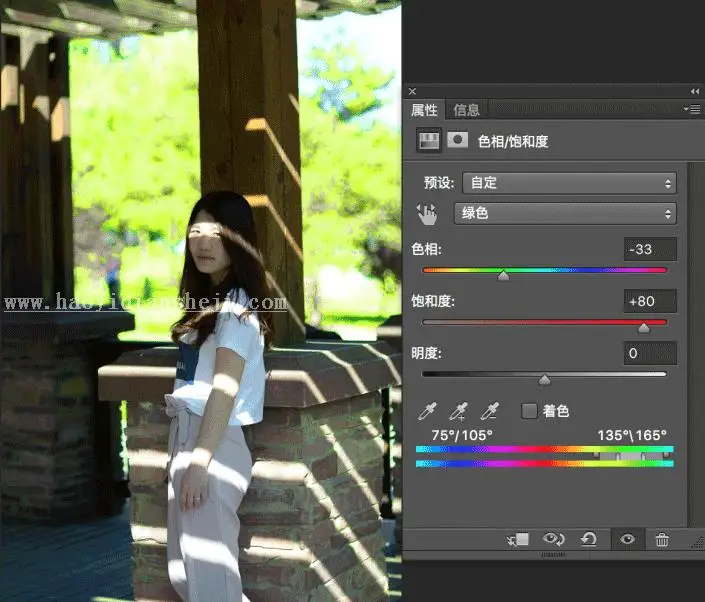
Task: Click the 135°\165° range text
Action: (x=632, y=435)
